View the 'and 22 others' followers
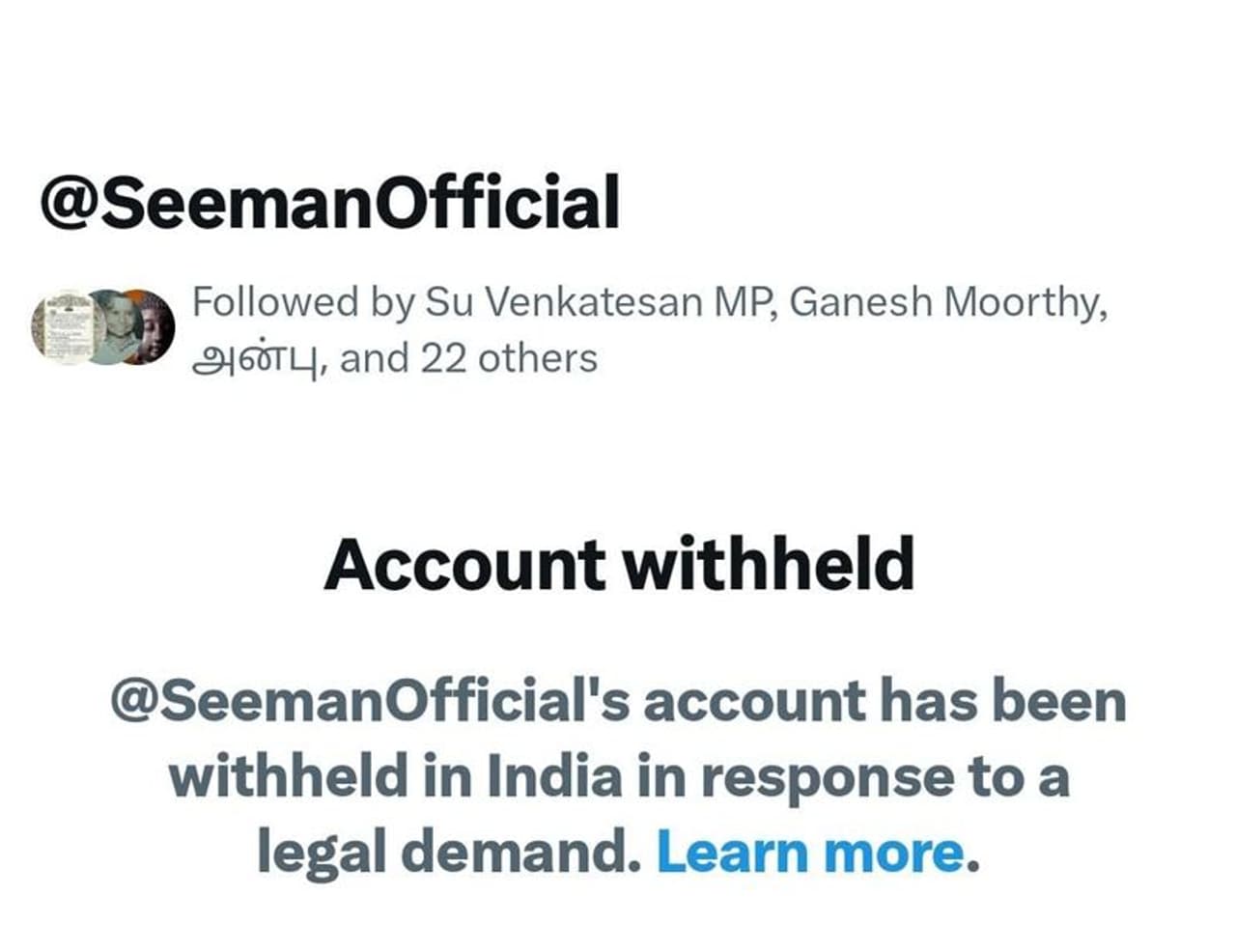 pyautogui.click(x=468, y=359)
